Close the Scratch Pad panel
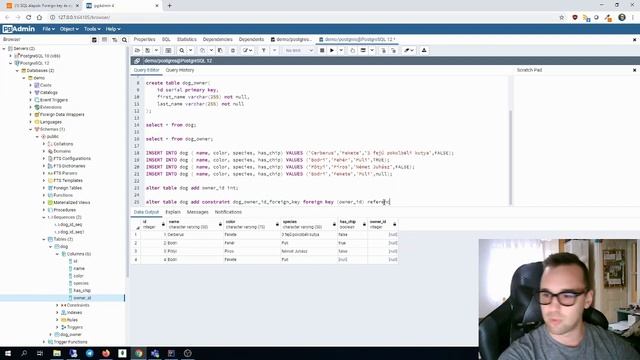 point(634,70)
